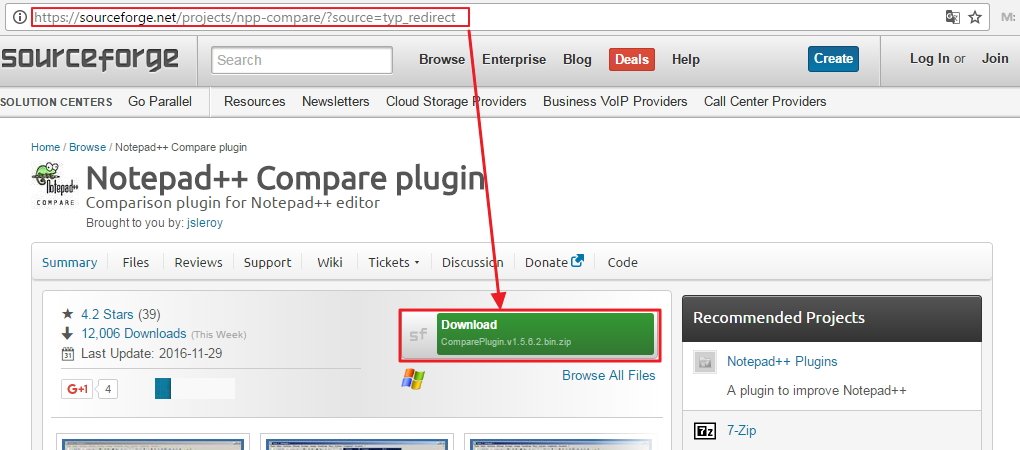Click the SourceForge search input field
This screenshot has height=450, width=1020.
pyautogui.click(x=302, y=60)
